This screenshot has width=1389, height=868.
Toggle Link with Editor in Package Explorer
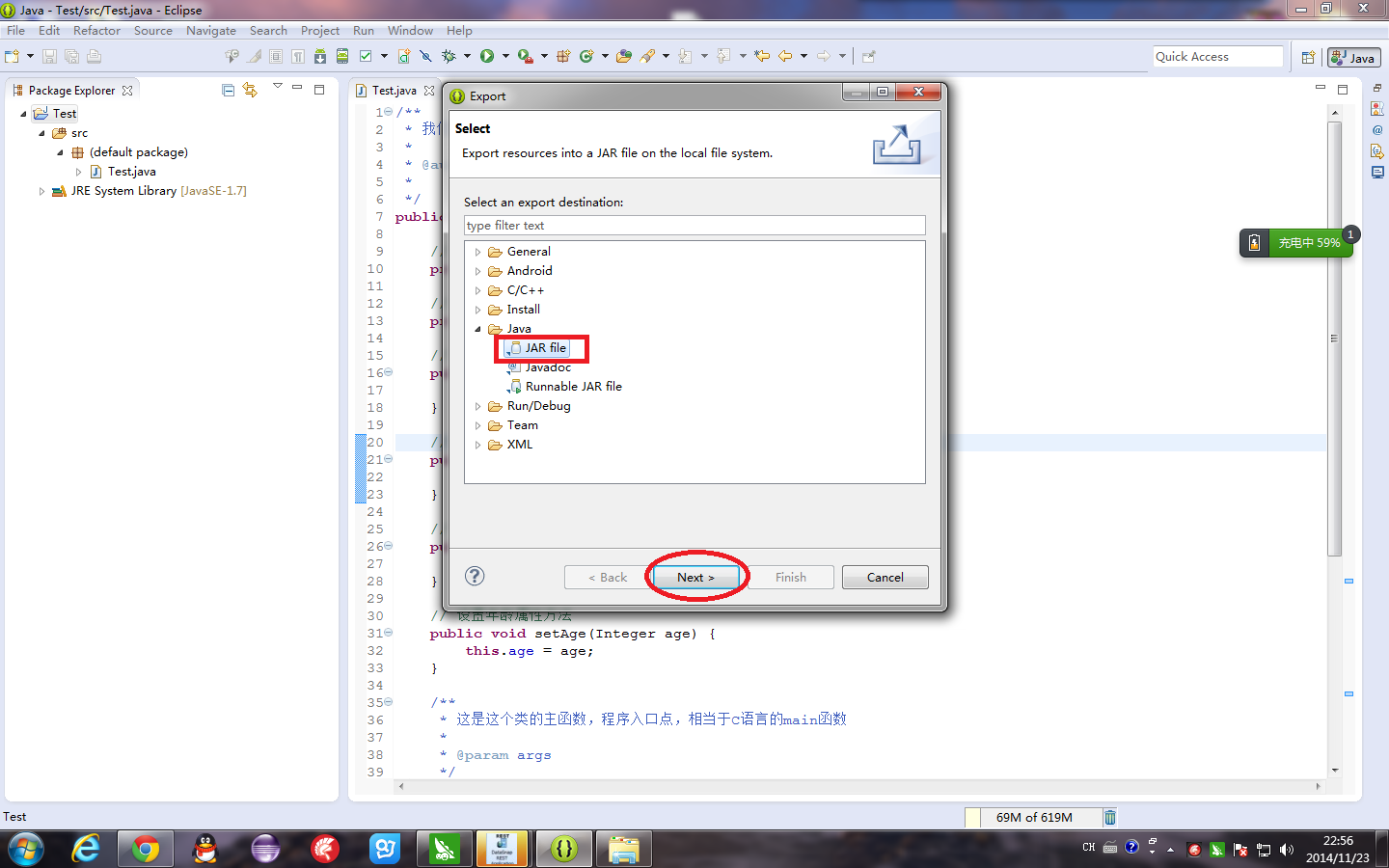click(x=250, y=90)
